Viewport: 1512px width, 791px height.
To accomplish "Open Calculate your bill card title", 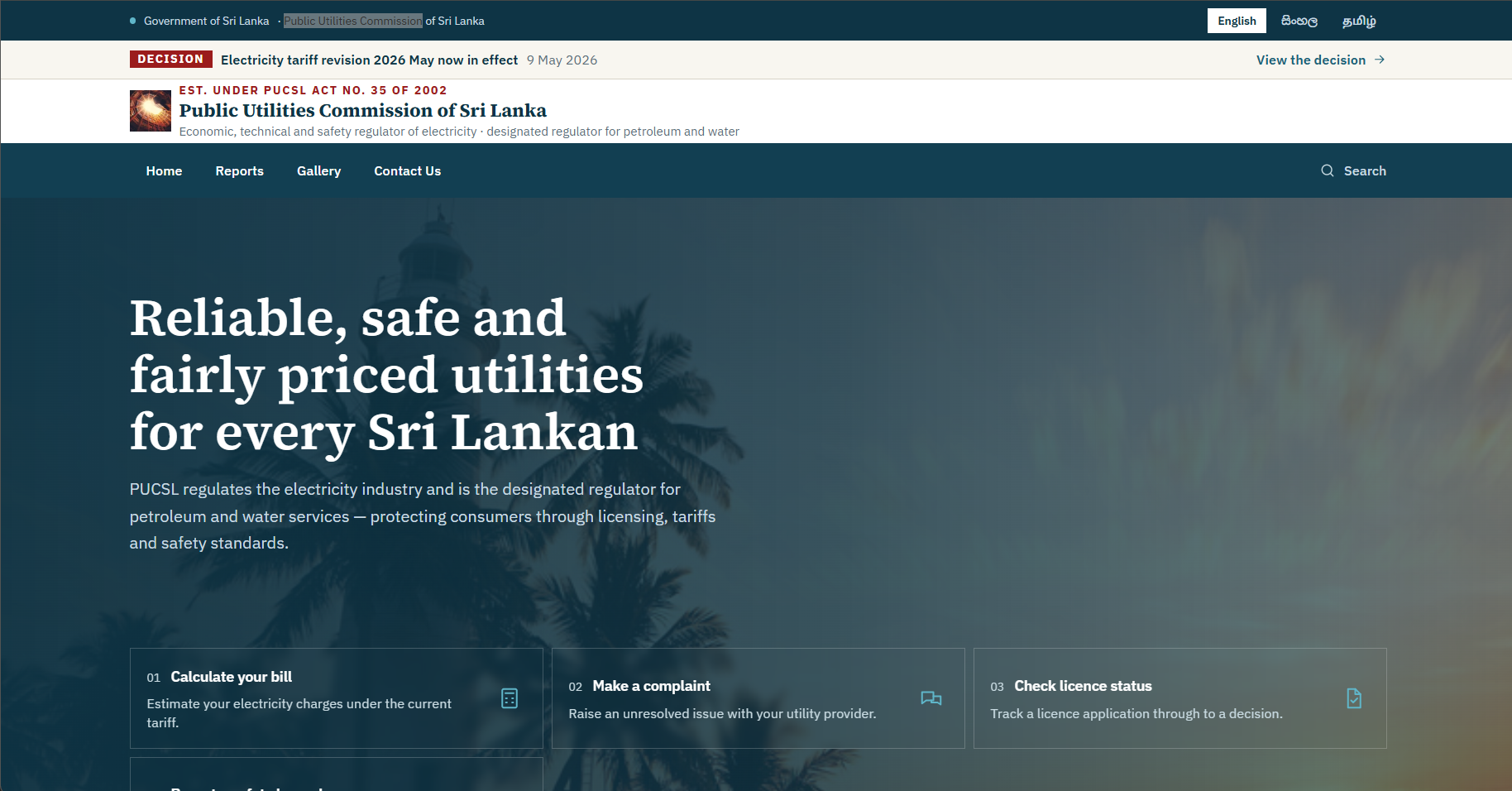I will (231, 677).
